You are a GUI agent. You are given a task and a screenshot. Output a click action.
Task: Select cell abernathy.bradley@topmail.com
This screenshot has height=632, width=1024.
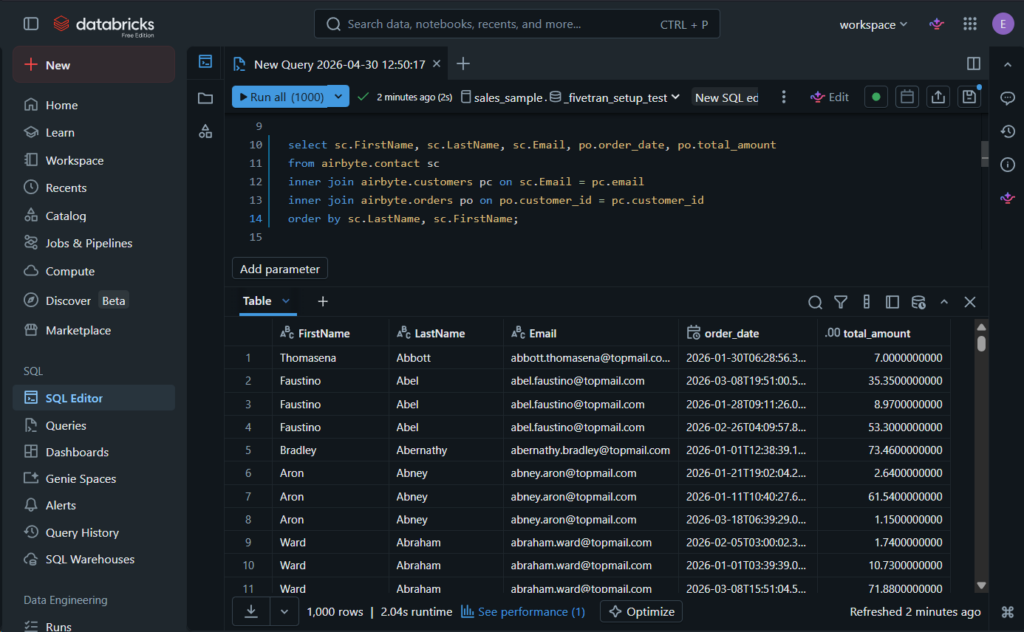[x=590, y=450]
